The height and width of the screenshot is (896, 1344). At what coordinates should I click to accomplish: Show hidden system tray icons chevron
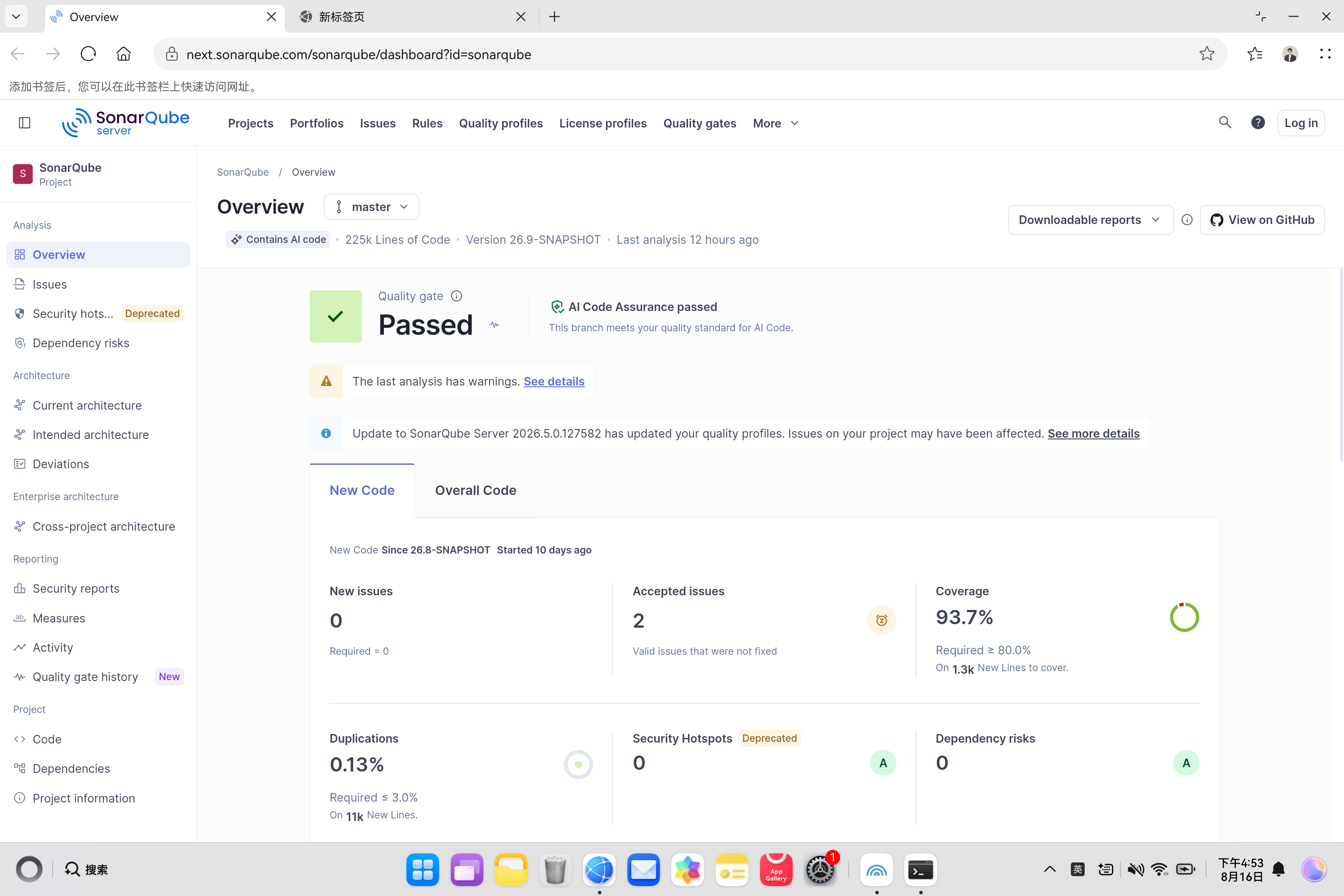pos(1050,869)
